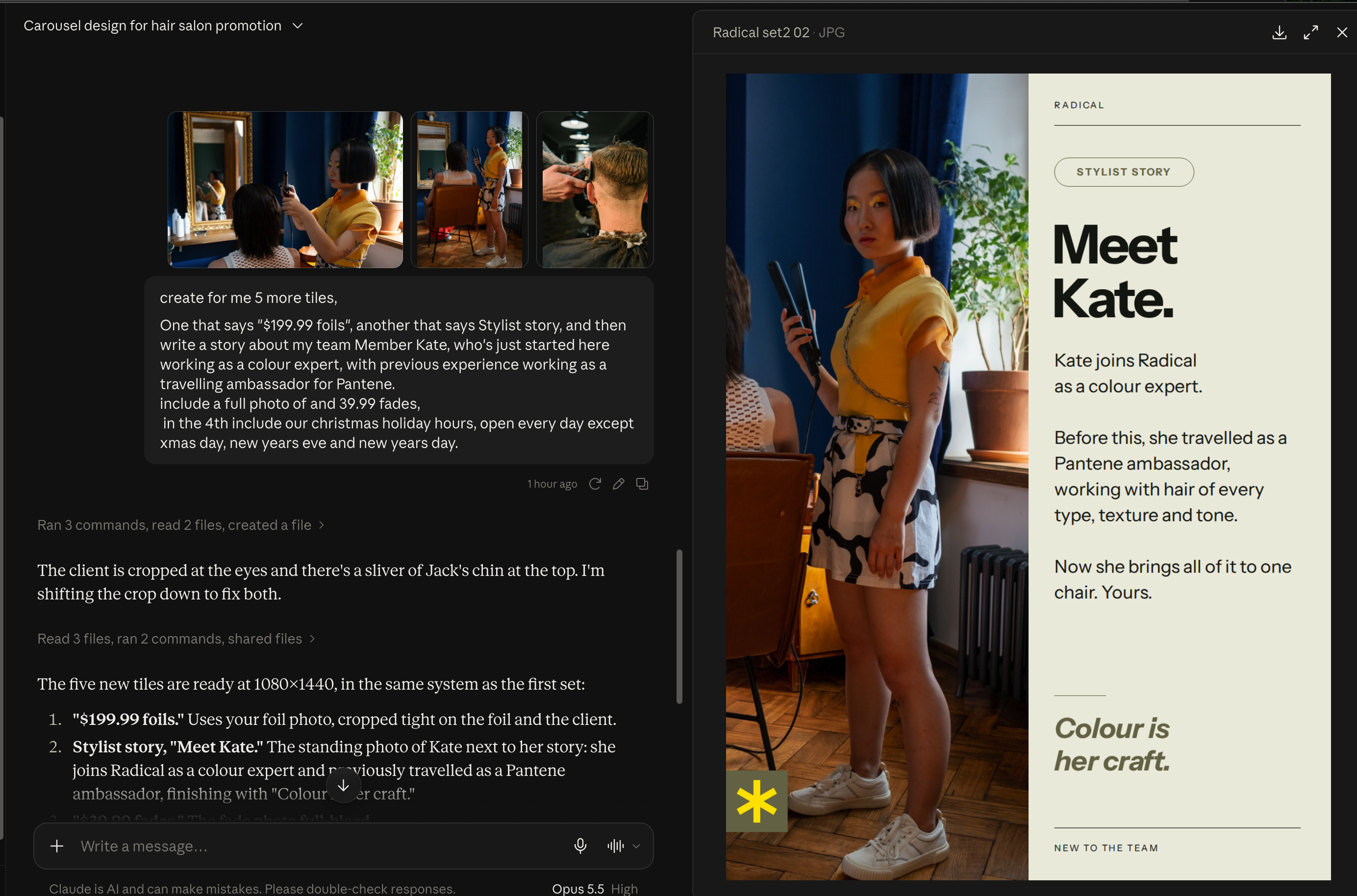Click the High effort label

(624, 888)
